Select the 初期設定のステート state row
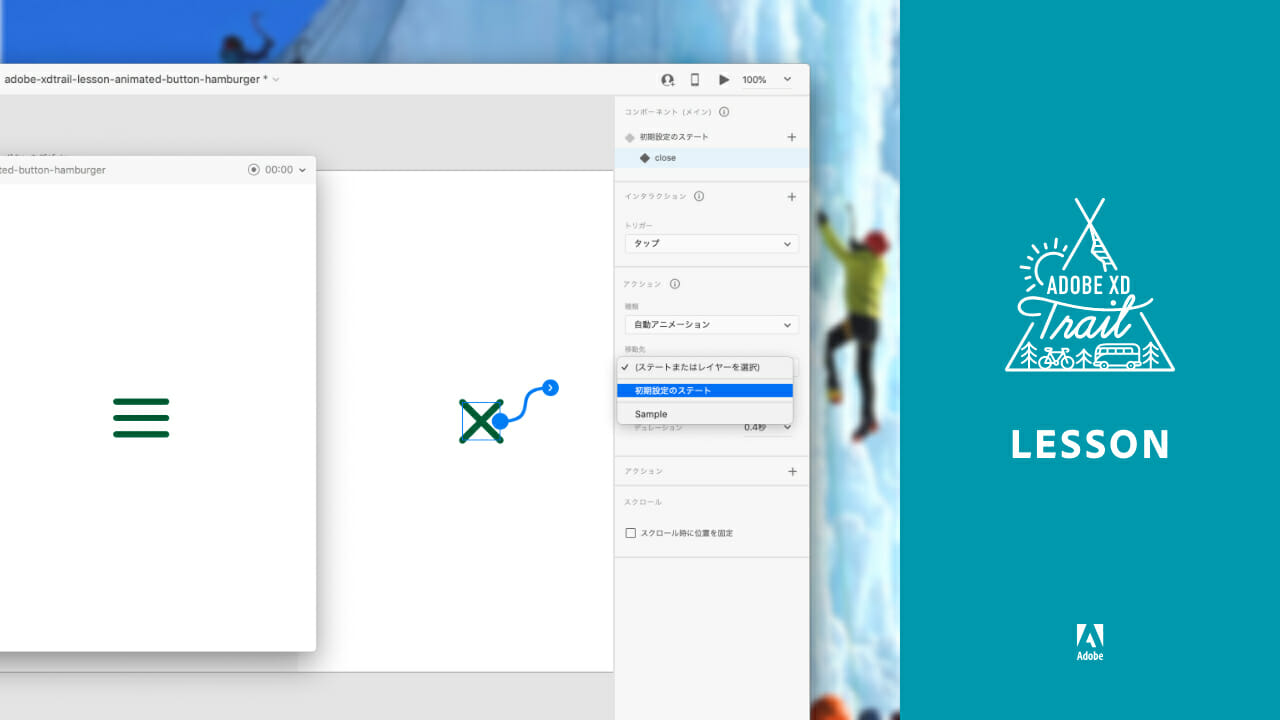The height and width of the screenshot is (720, 1280). (x=711, y=137)
